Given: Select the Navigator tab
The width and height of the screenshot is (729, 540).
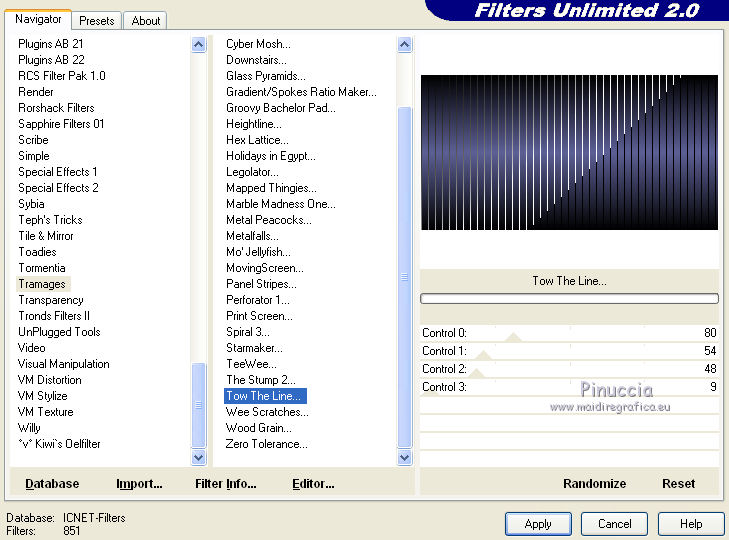Looking at the screenshot, I should 38,19.
